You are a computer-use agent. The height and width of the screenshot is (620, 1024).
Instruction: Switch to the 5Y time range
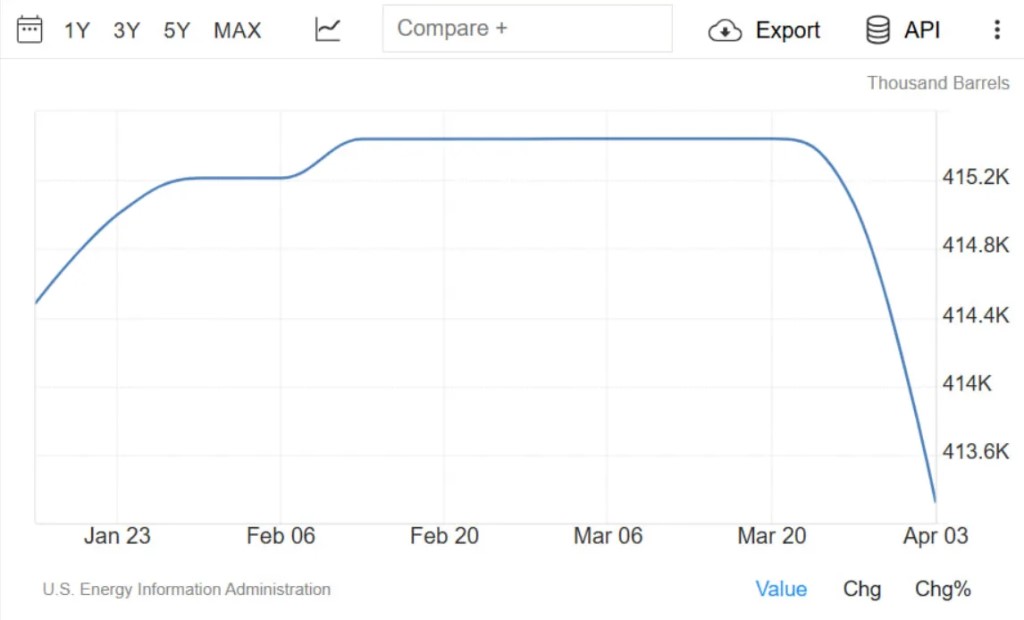177,30
